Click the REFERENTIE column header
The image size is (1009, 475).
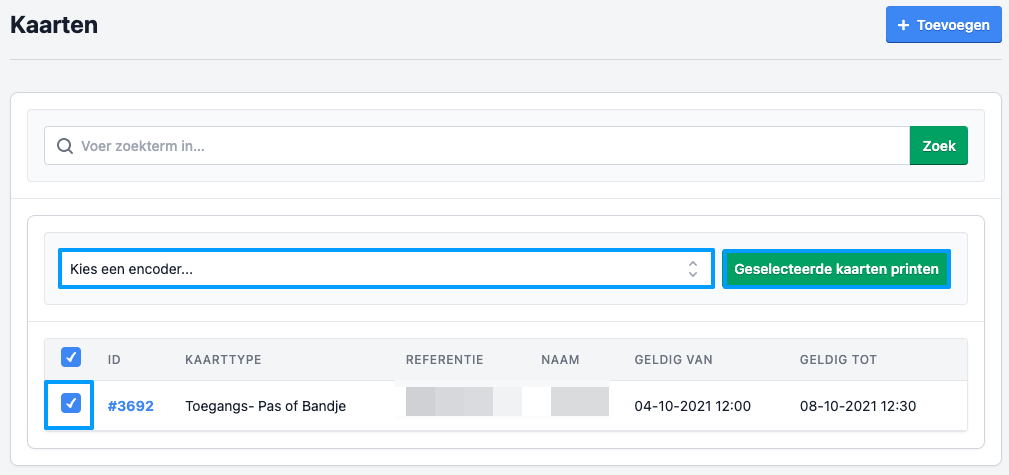[x=445, y=360]
